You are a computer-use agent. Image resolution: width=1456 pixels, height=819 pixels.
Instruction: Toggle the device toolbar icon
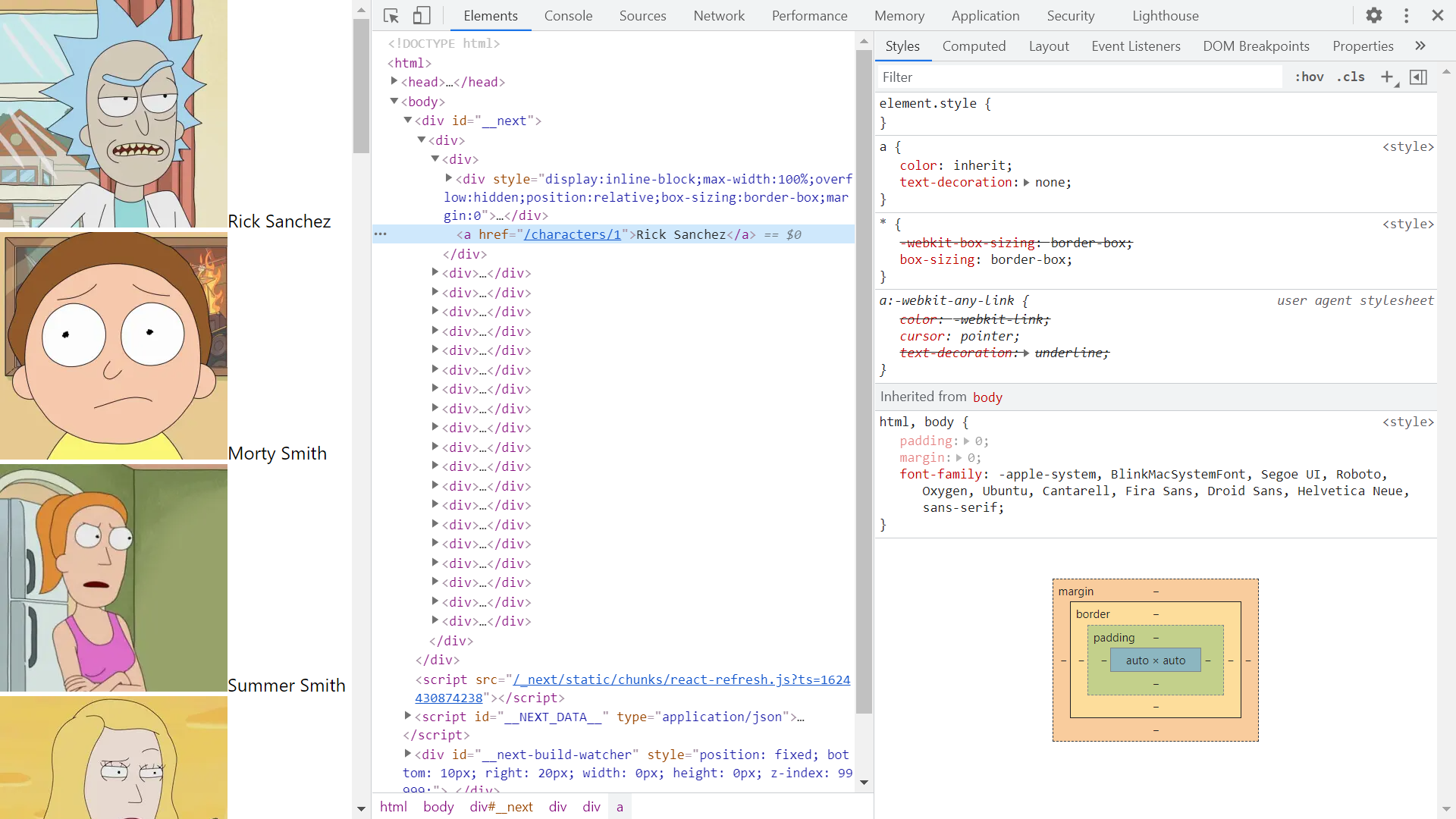tap(422, 16)
